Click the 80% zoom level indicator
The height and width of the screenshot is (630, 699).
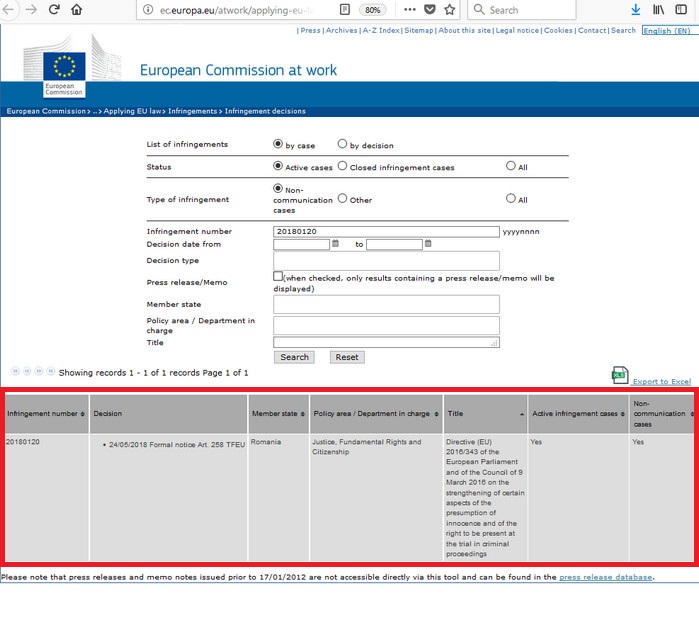pos(373,10)
